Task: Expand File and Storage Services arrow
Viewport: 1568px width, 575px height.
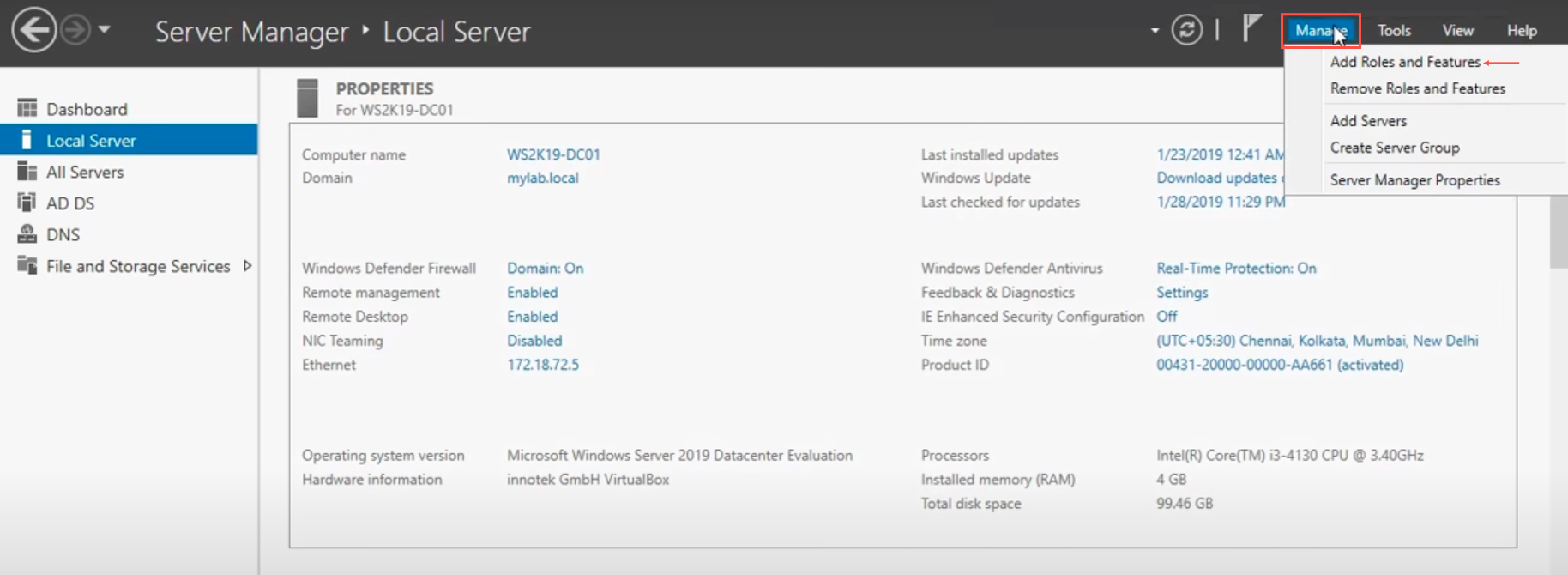Action: (x=247, y=266)
